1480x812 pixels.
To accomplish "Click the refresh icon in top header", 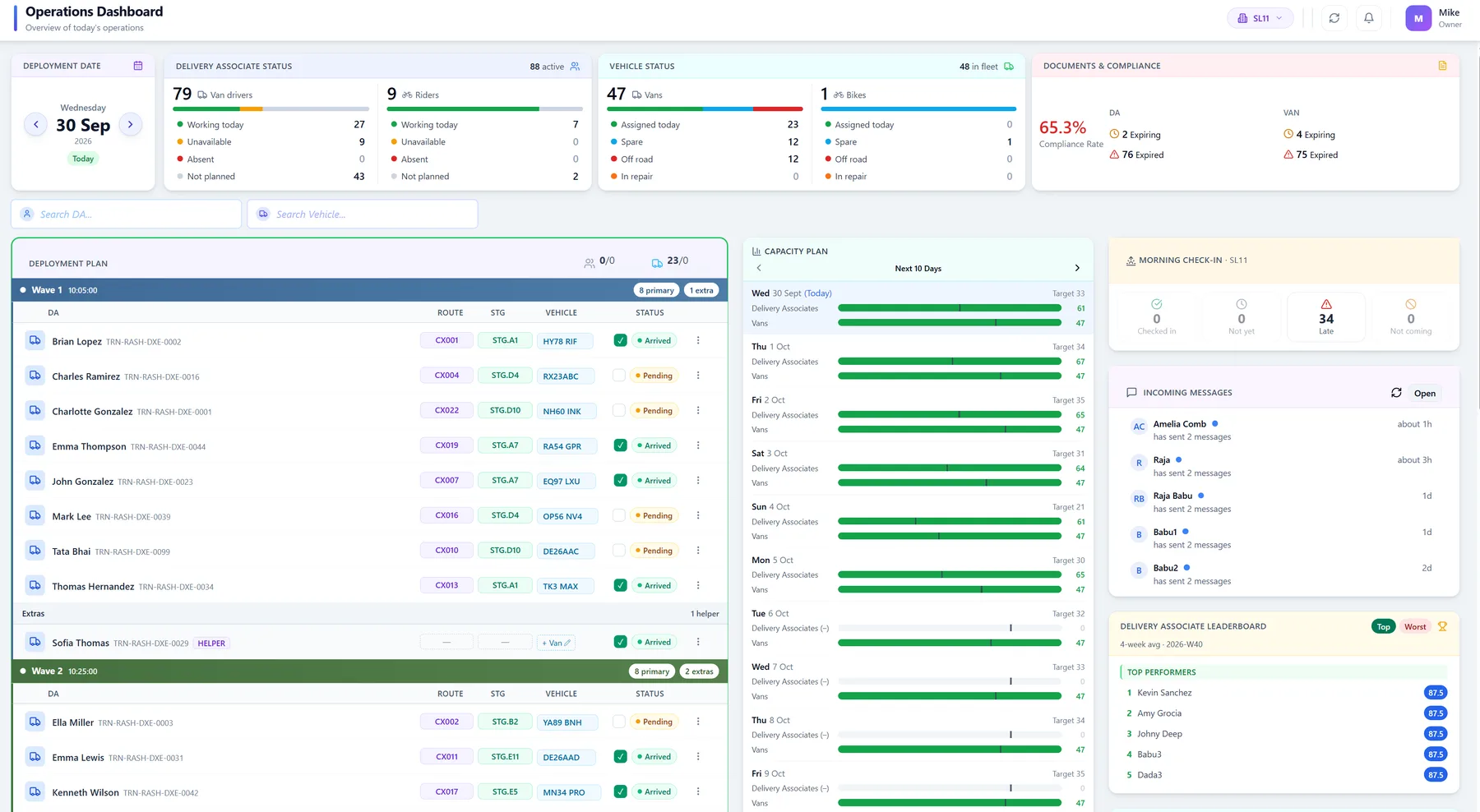I will click(1334, 18).
